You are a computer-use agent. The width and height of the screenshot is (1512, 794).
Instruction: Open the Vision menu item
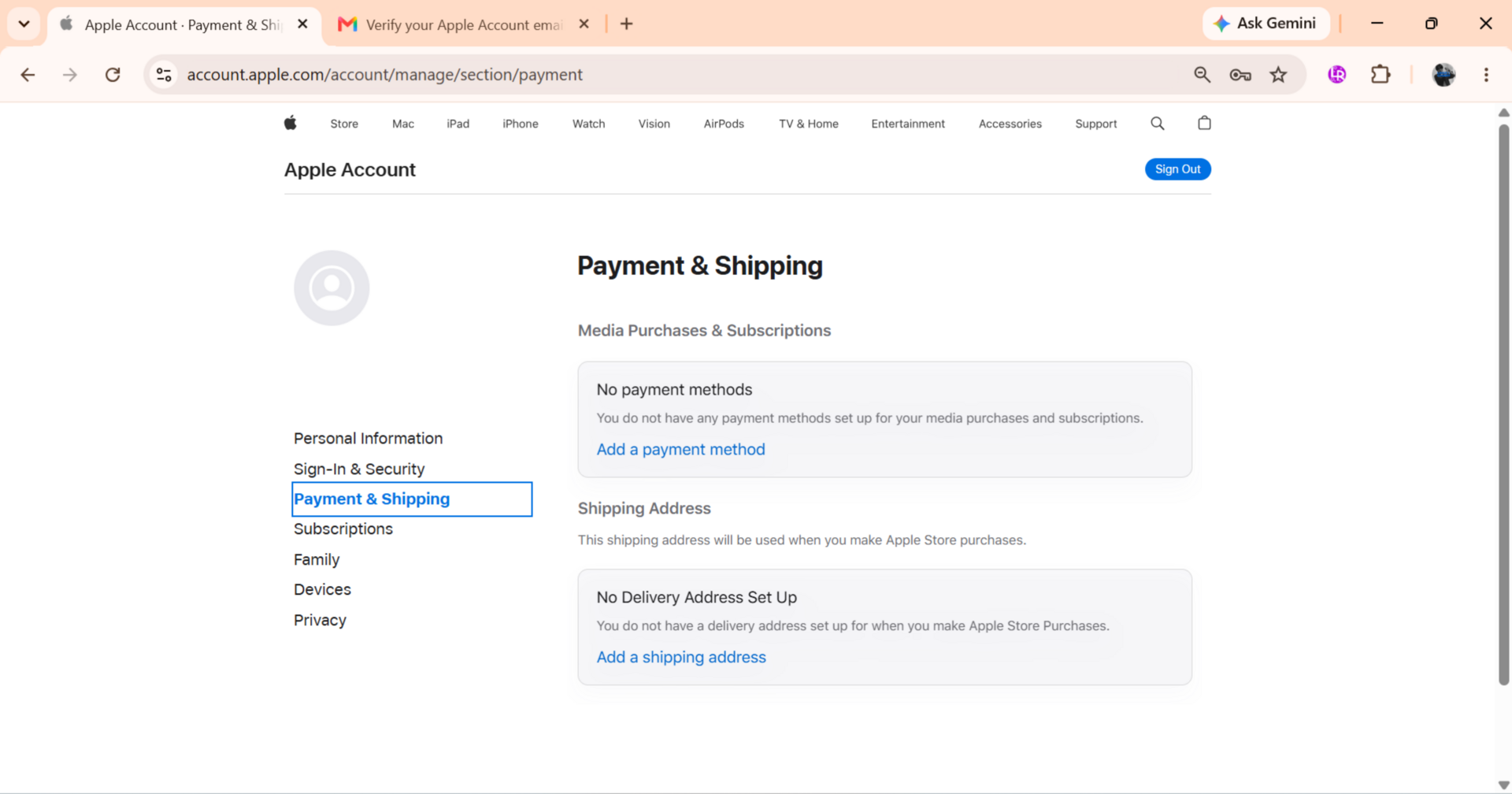coord(654,124)
